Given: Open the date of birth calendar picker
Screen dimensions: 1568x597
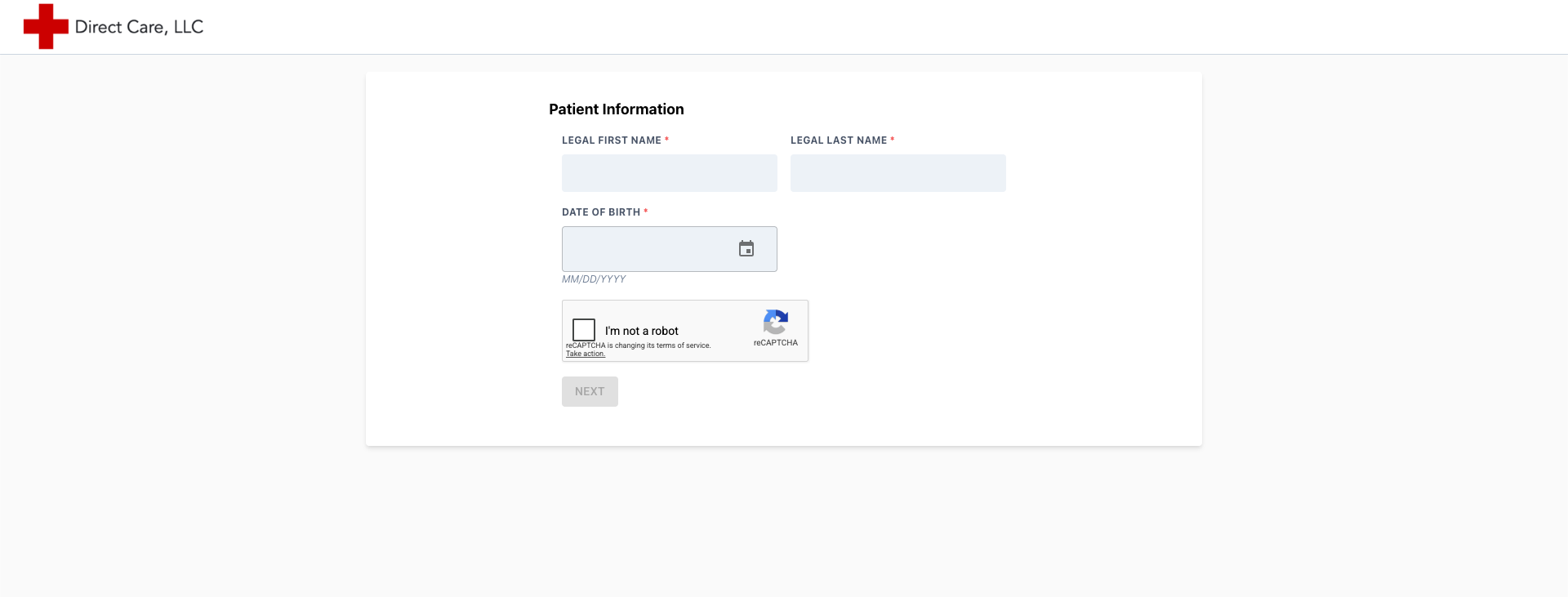Looking at the screenshot, I should 746,248.
